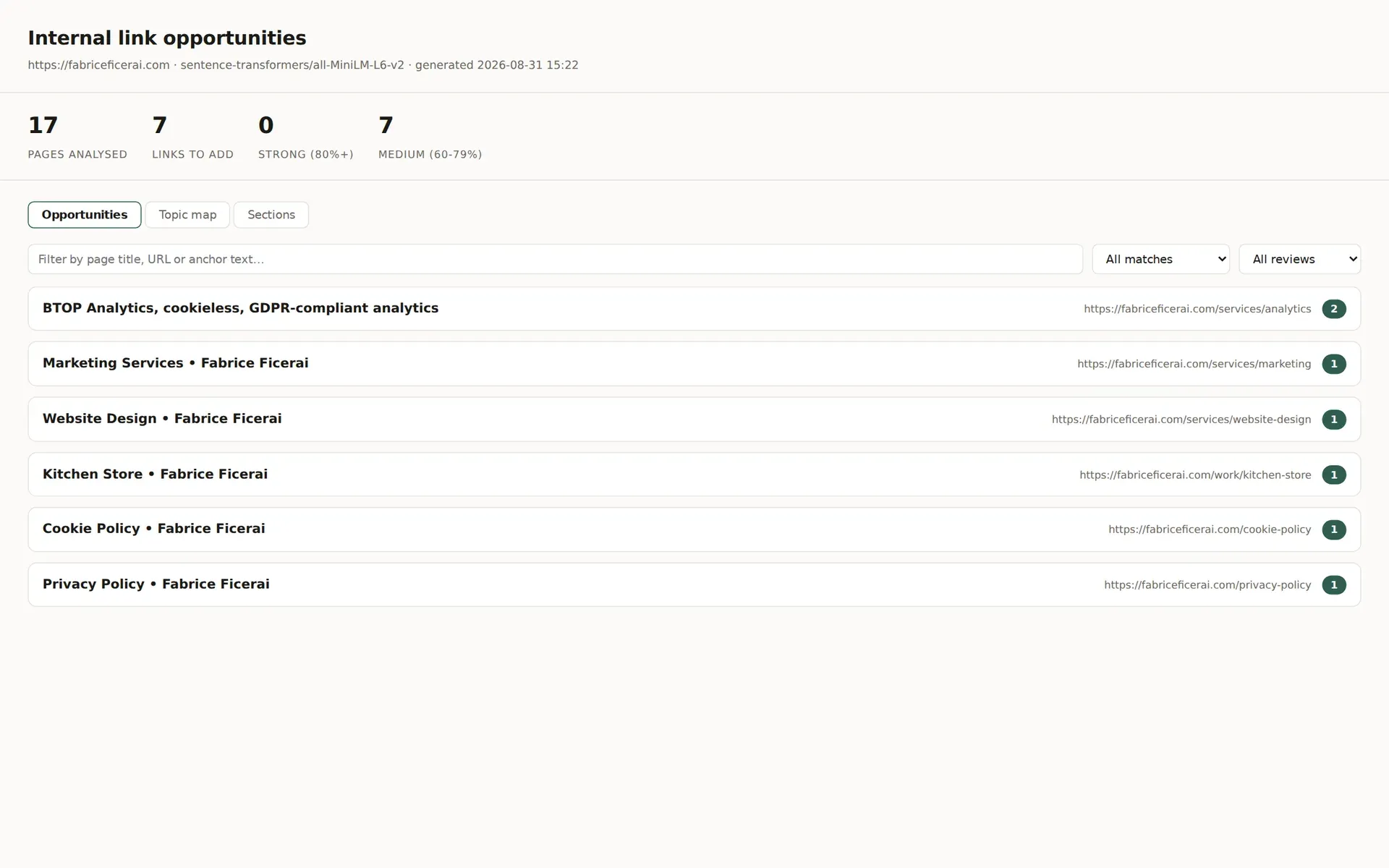Expand the Kitchen Store row
1389x868 pixels.
(694, 475)
